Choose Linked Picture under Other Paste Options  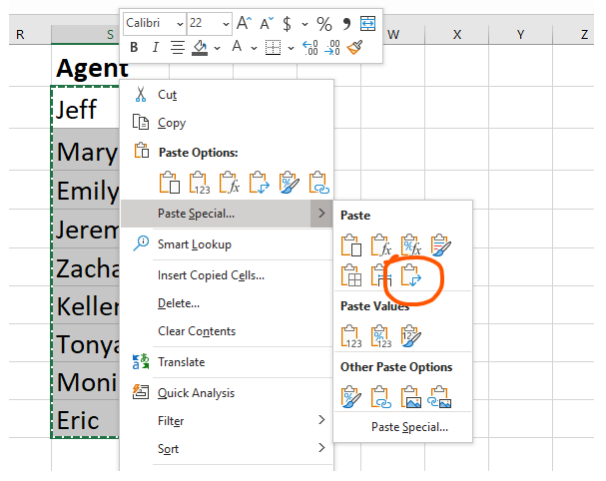coord(440,397)
